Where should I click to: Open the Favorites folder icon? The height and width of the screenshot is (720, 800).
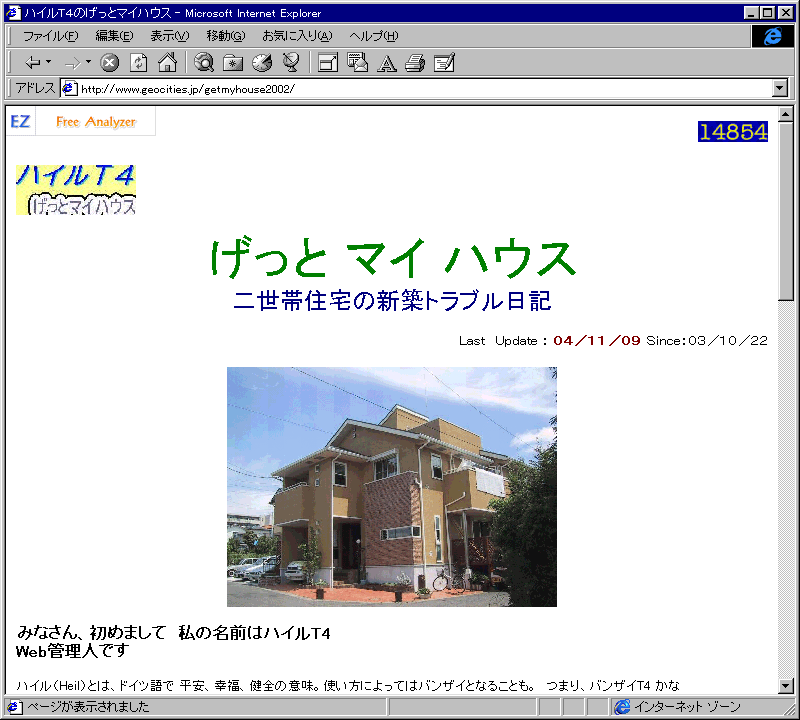pyautogui.click(x=233, y=63)
